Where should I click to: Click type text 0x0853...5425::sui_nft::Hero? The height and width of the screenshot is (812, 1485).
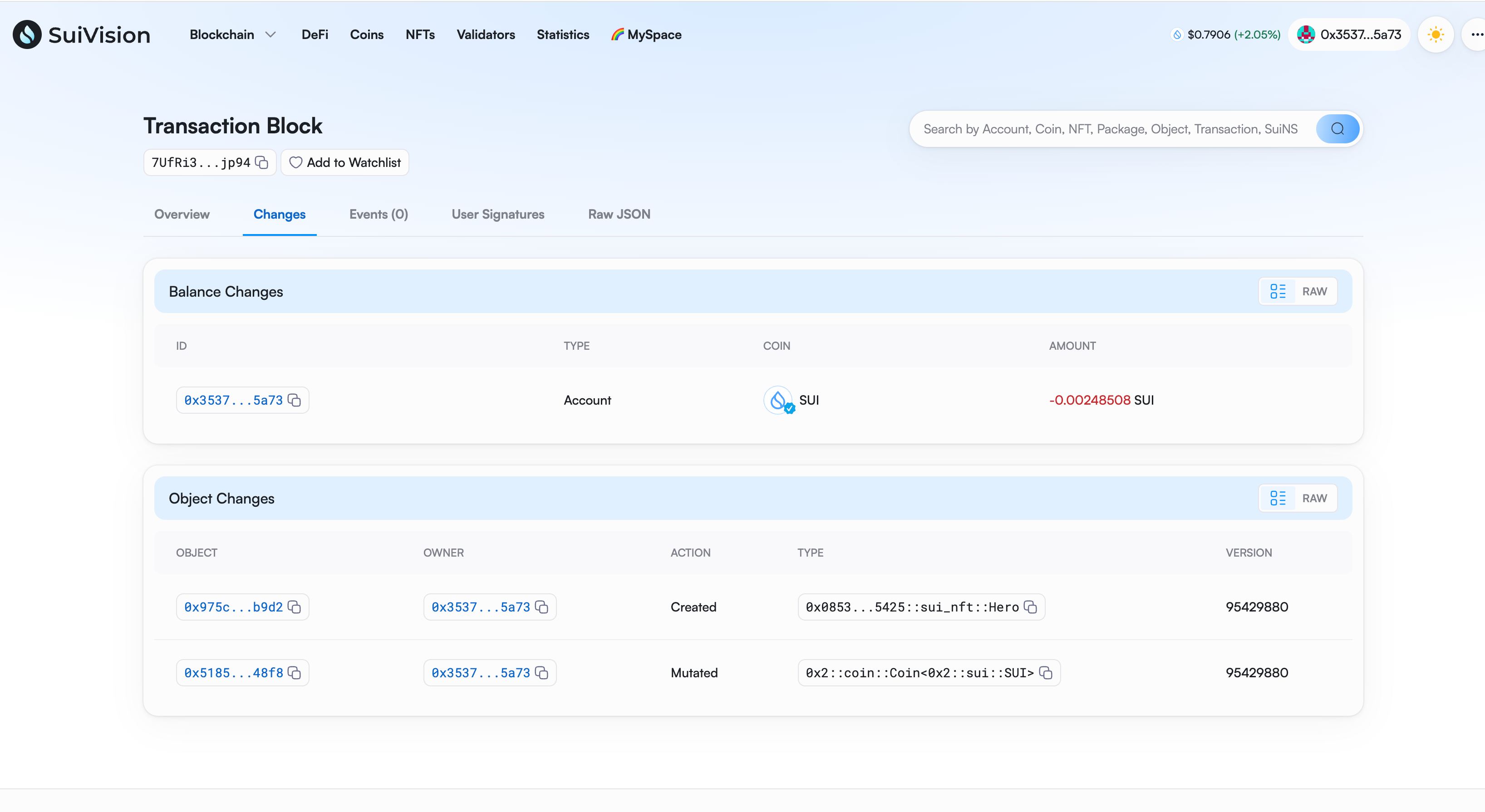tap(912, 607)
